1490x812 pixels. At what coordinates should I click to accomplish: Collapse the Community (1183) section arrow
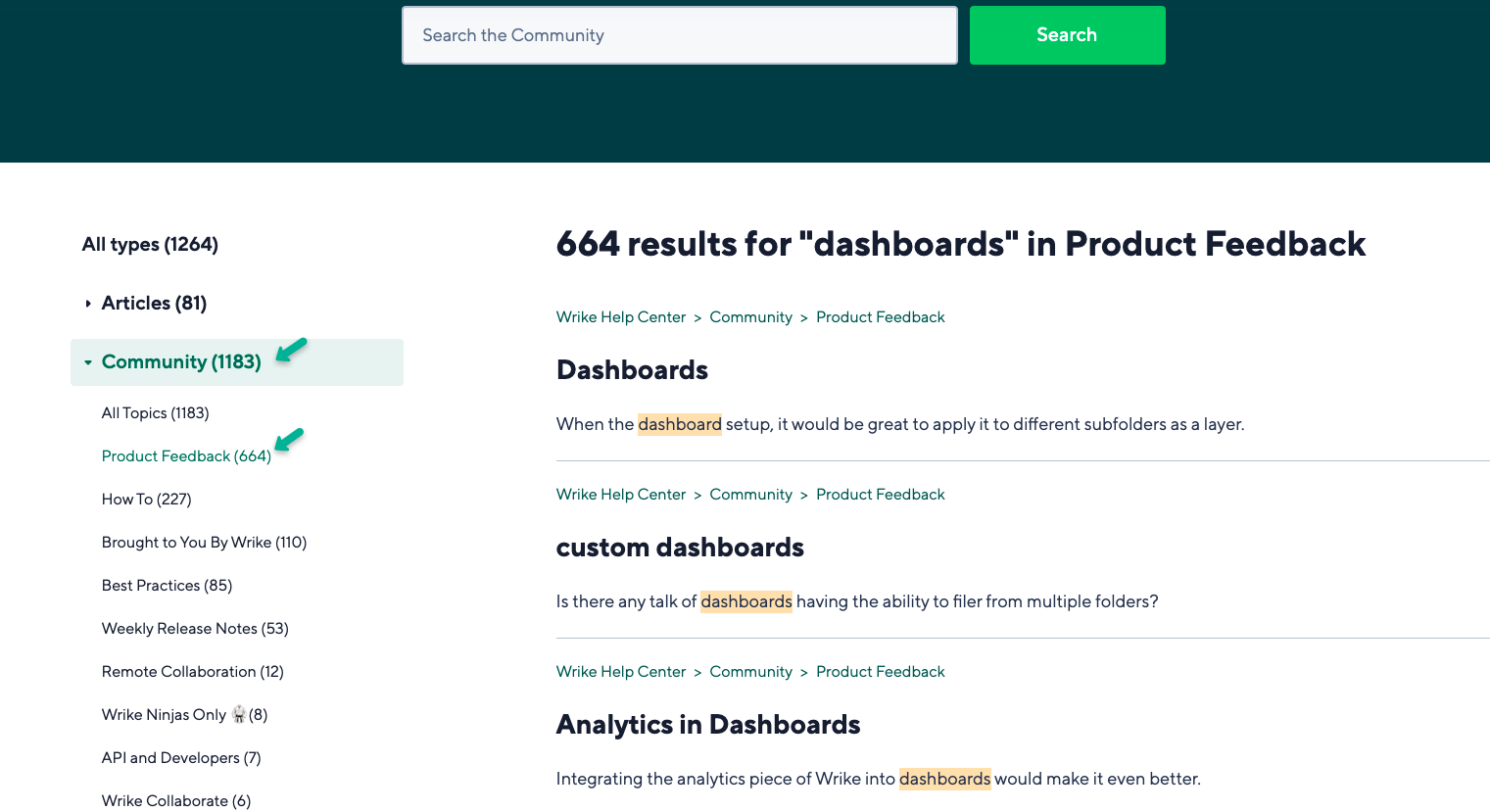click(88, 362)
